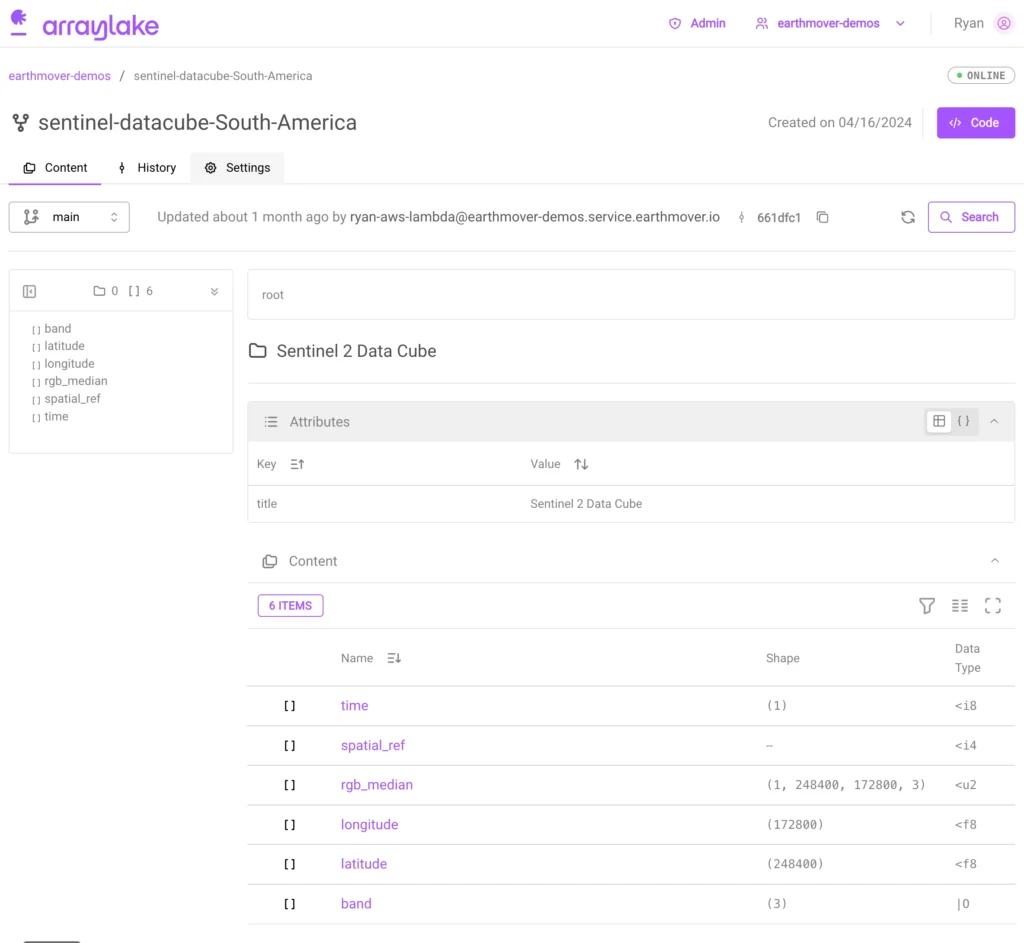Switch to the History tab
The height and width of the screenshot is (943, 1024).
[146, 168]
